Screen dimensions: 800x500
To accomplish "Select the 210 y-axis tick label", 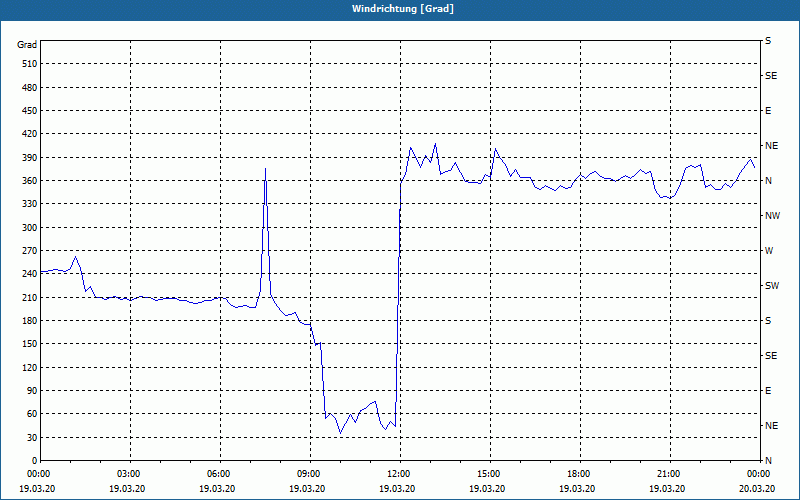I will 30,297.
